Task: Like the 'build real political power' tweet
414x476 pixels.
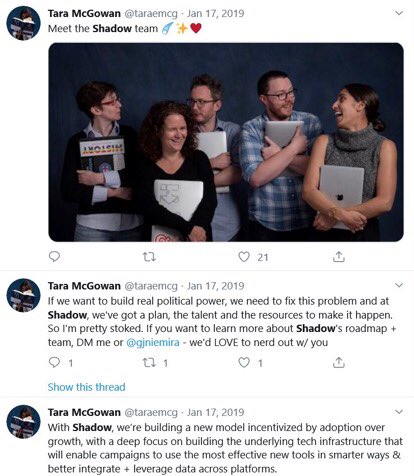Action: [x=244, y=362]
